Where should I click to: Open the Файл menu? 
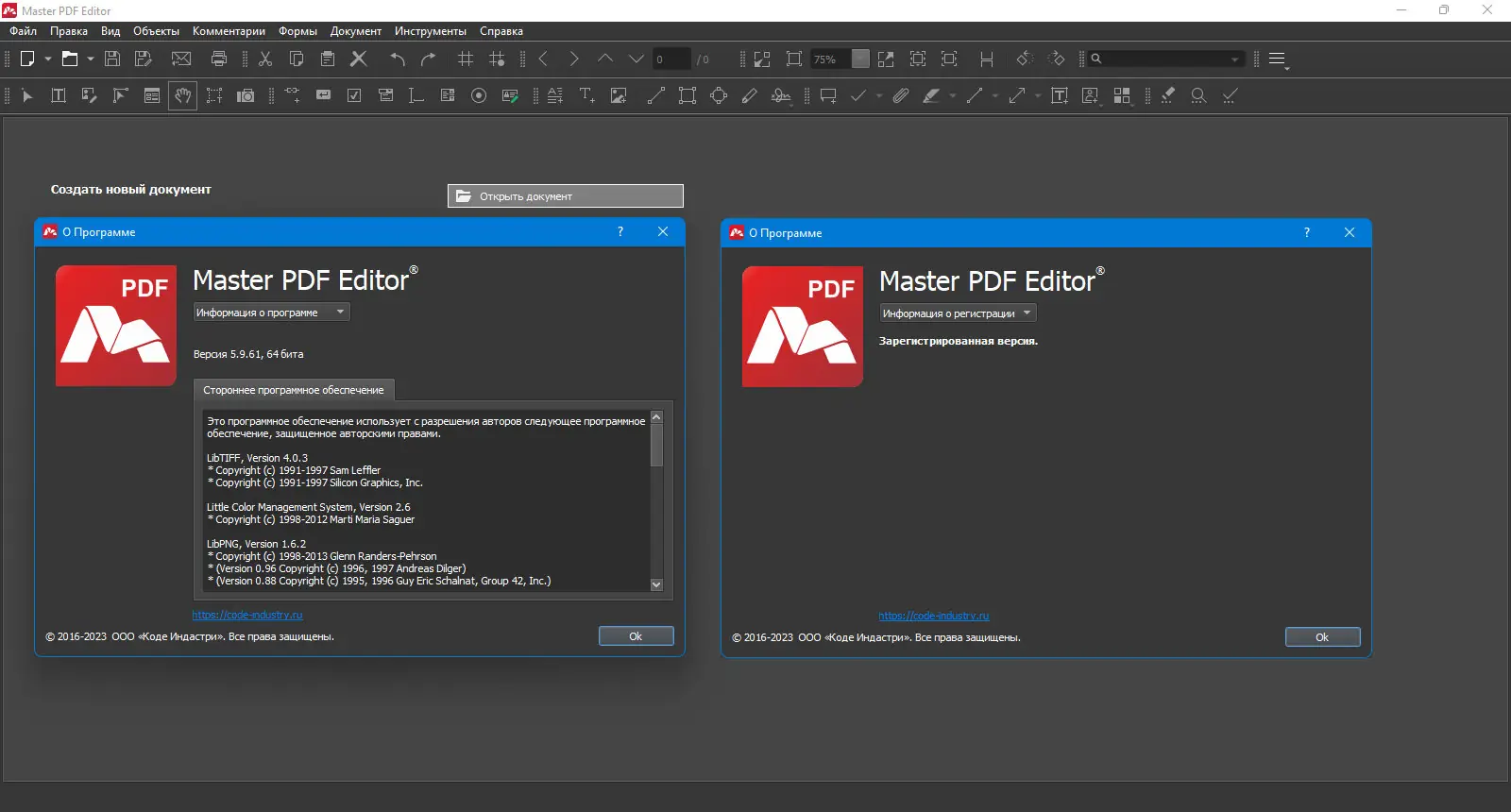24,31
